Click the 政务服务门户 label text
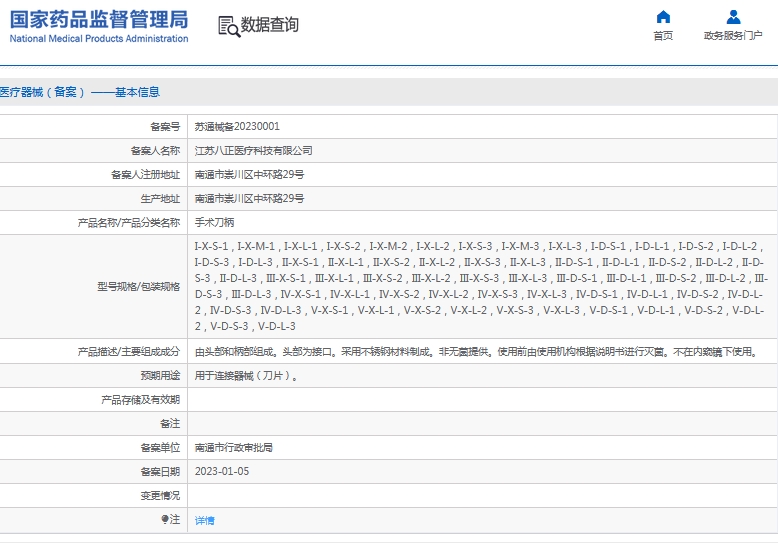The width and height of the screenshot is (778, 543). click(x=733, y=36)
